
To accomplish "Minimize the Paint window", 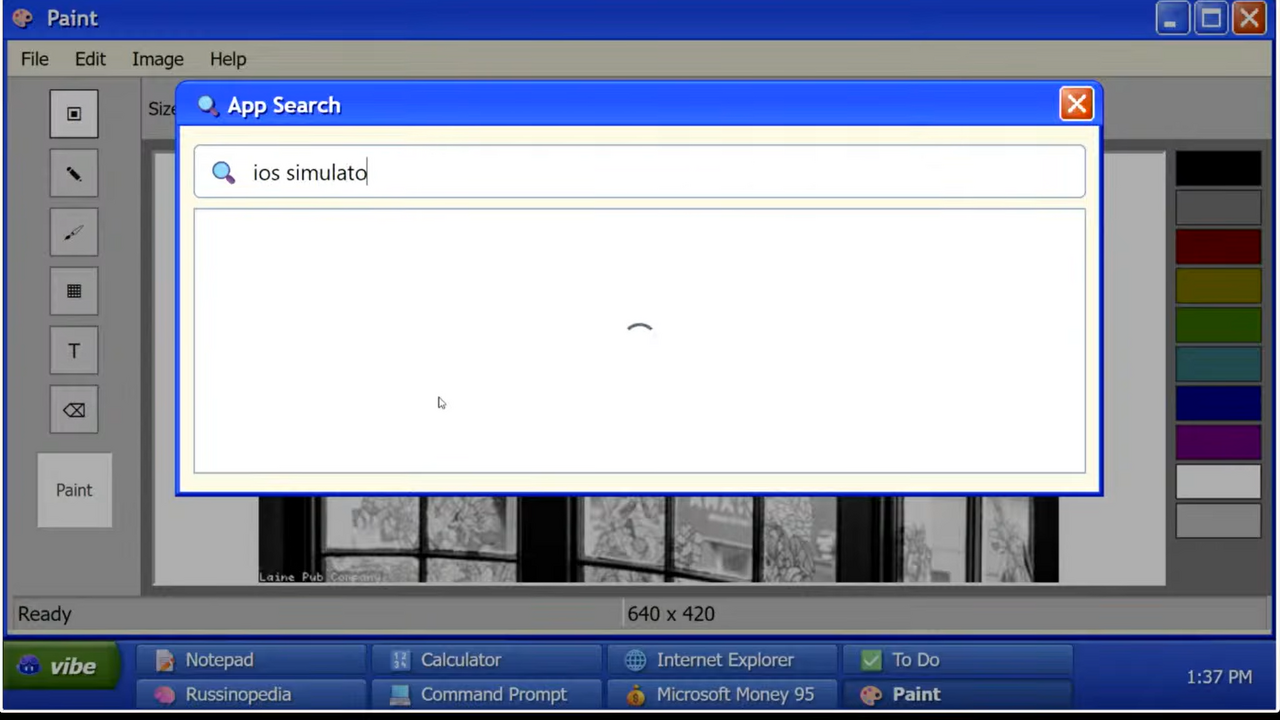I will 1171,18.
